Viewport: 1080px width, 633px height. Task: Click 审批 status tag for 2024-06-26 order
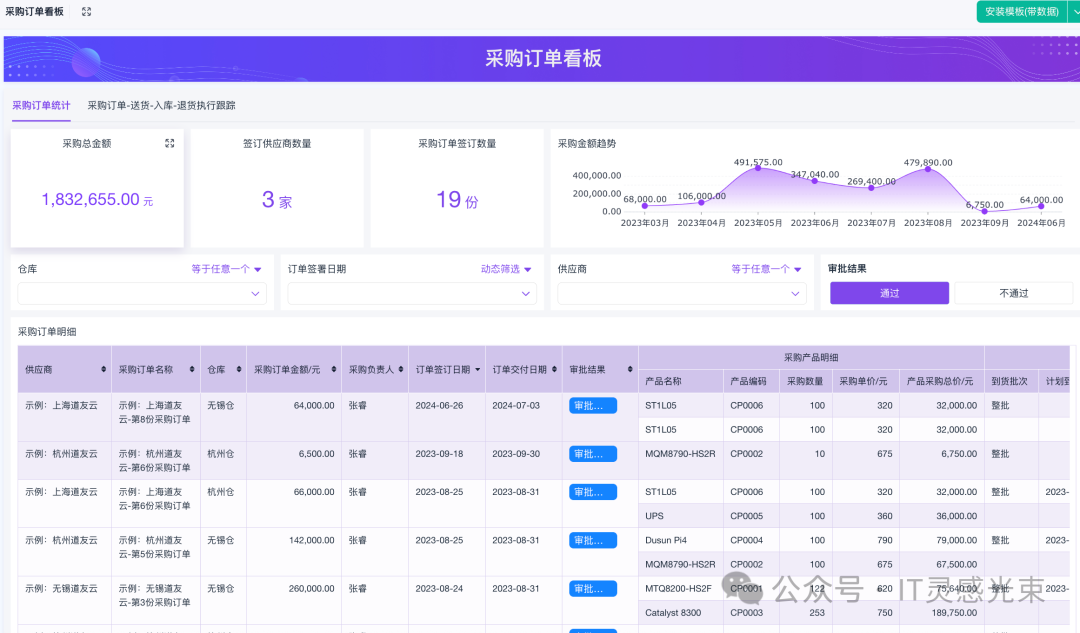[592, 405]
